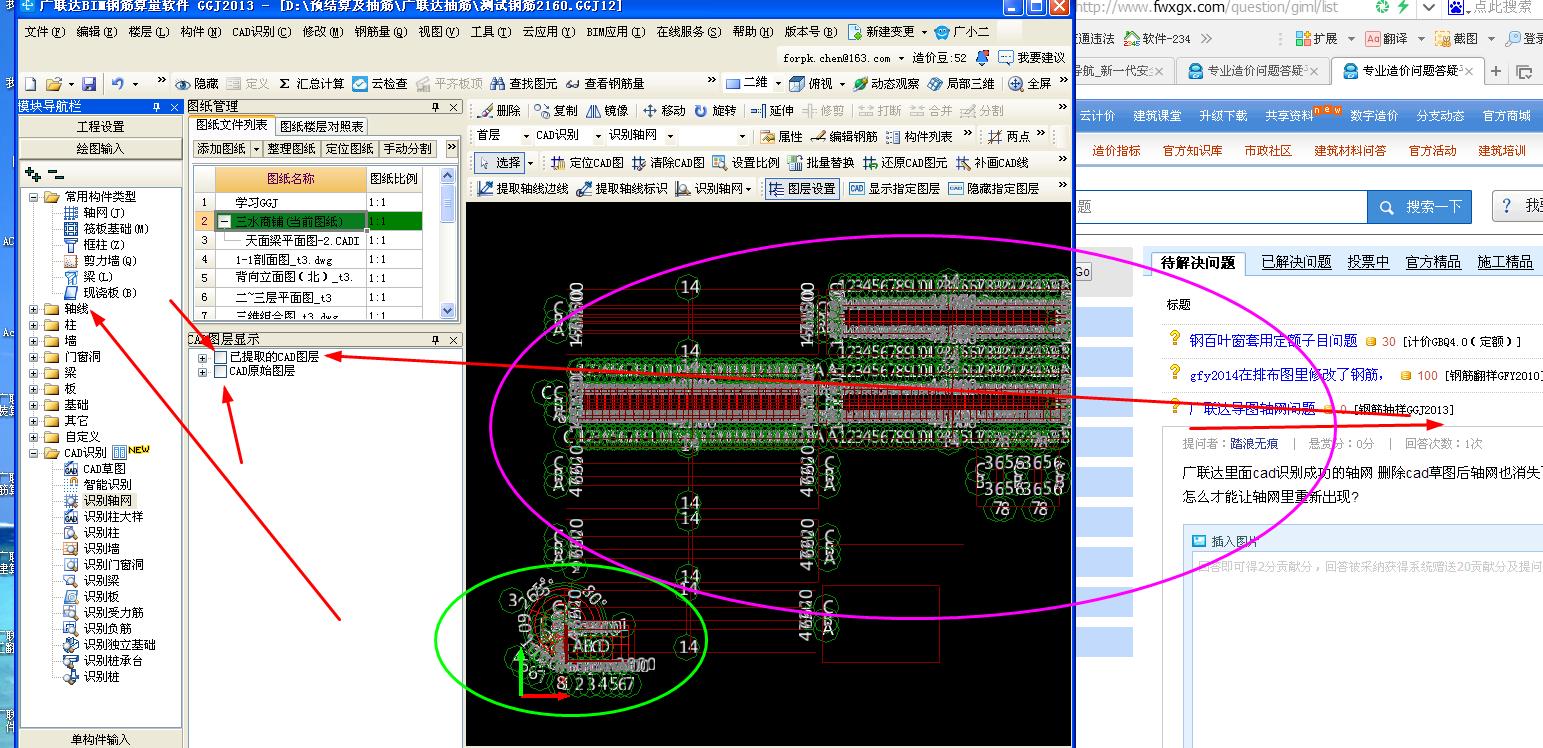Start 动态观察 dynamic observe tool
Viewport: 1543px width, 748px height.
point(886,84)
